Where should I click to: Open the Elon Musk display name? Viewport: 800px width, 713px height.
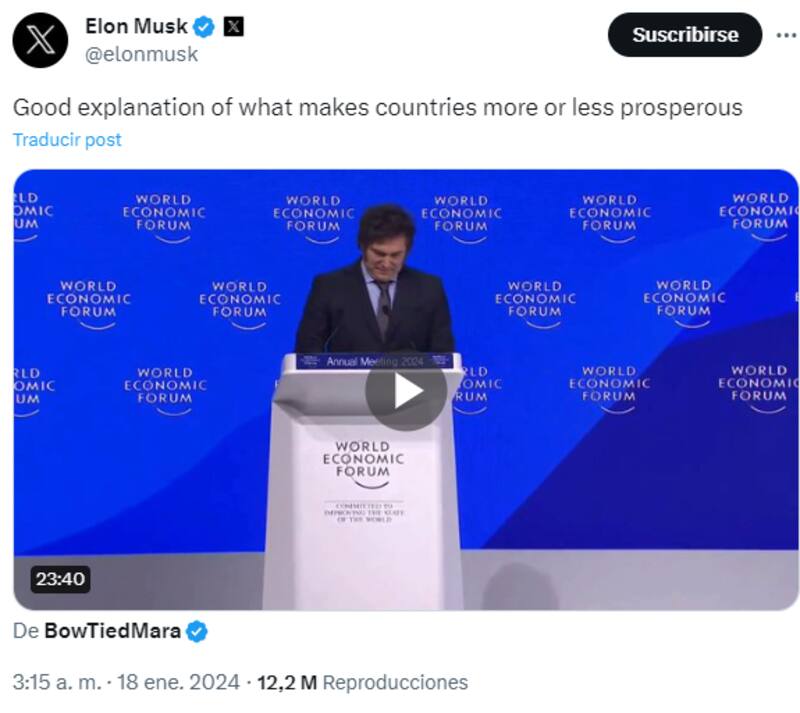[136, 26]
